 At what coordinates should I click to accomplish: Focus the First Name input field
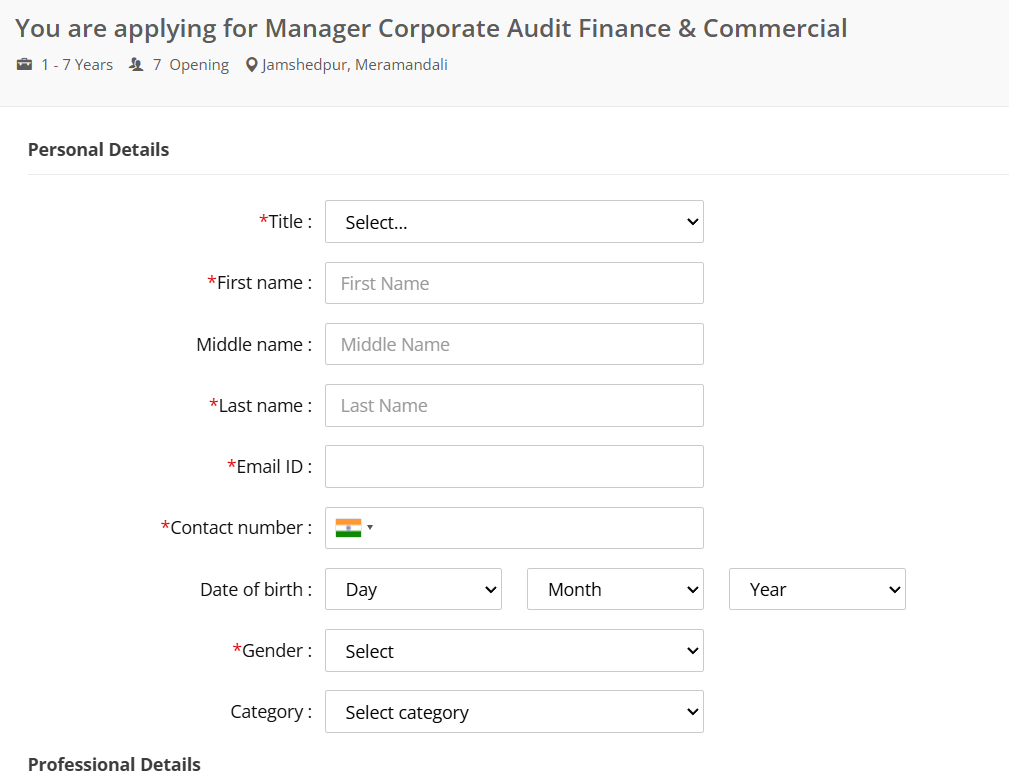514,283
